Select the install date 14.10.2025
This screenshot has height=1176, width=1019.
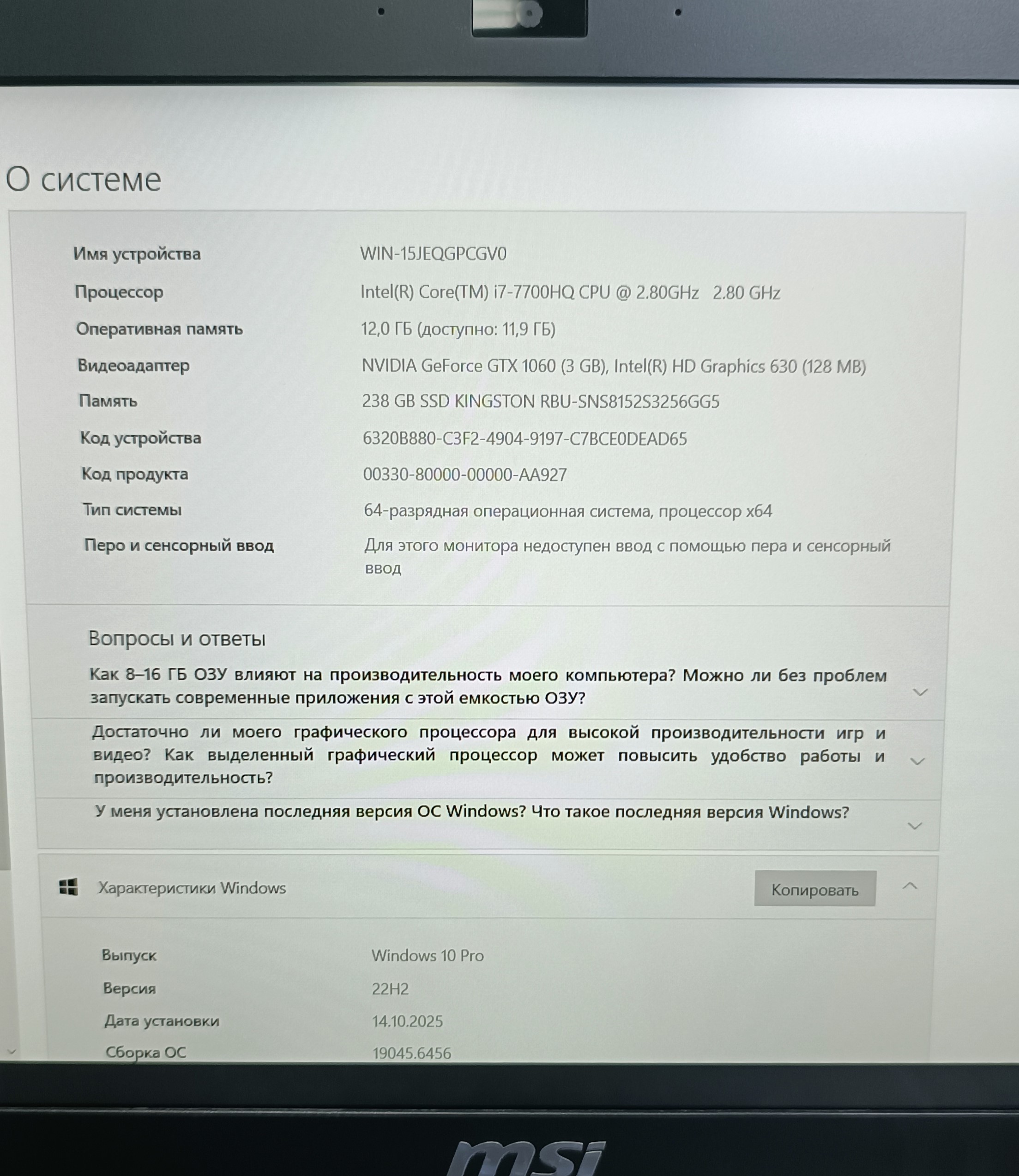pyautogui.click(x=408, y=1021)
